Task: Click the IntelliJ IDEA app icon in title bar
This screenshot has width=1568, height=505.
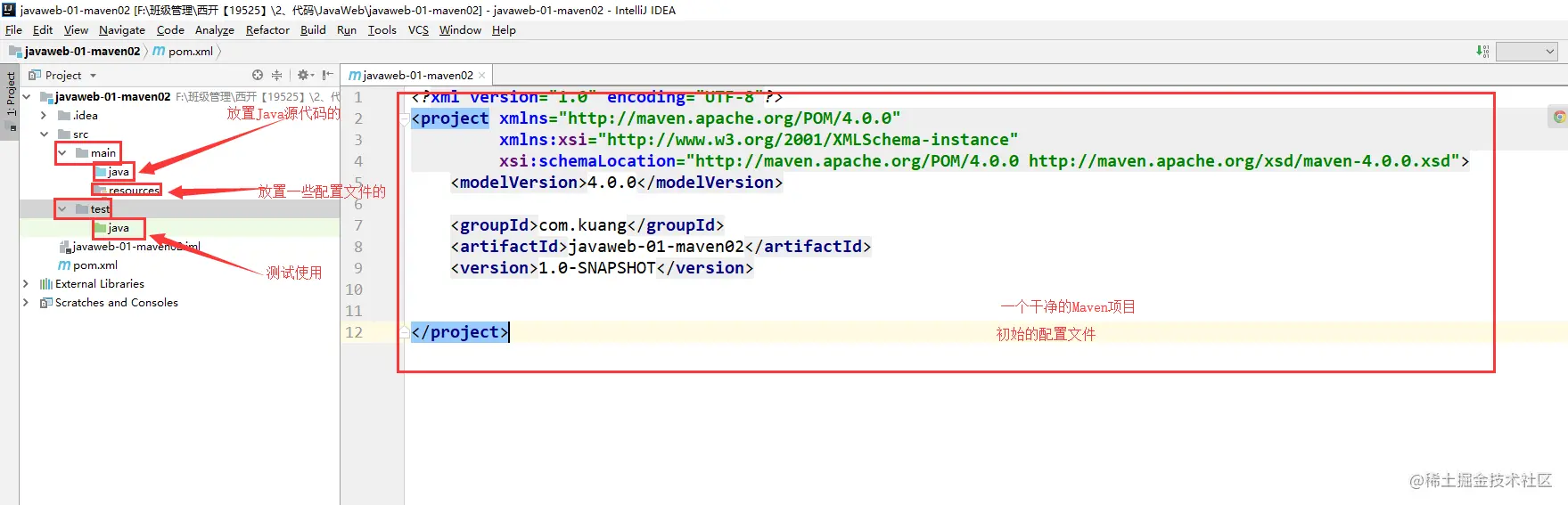Action: click(x=9, y=10)
